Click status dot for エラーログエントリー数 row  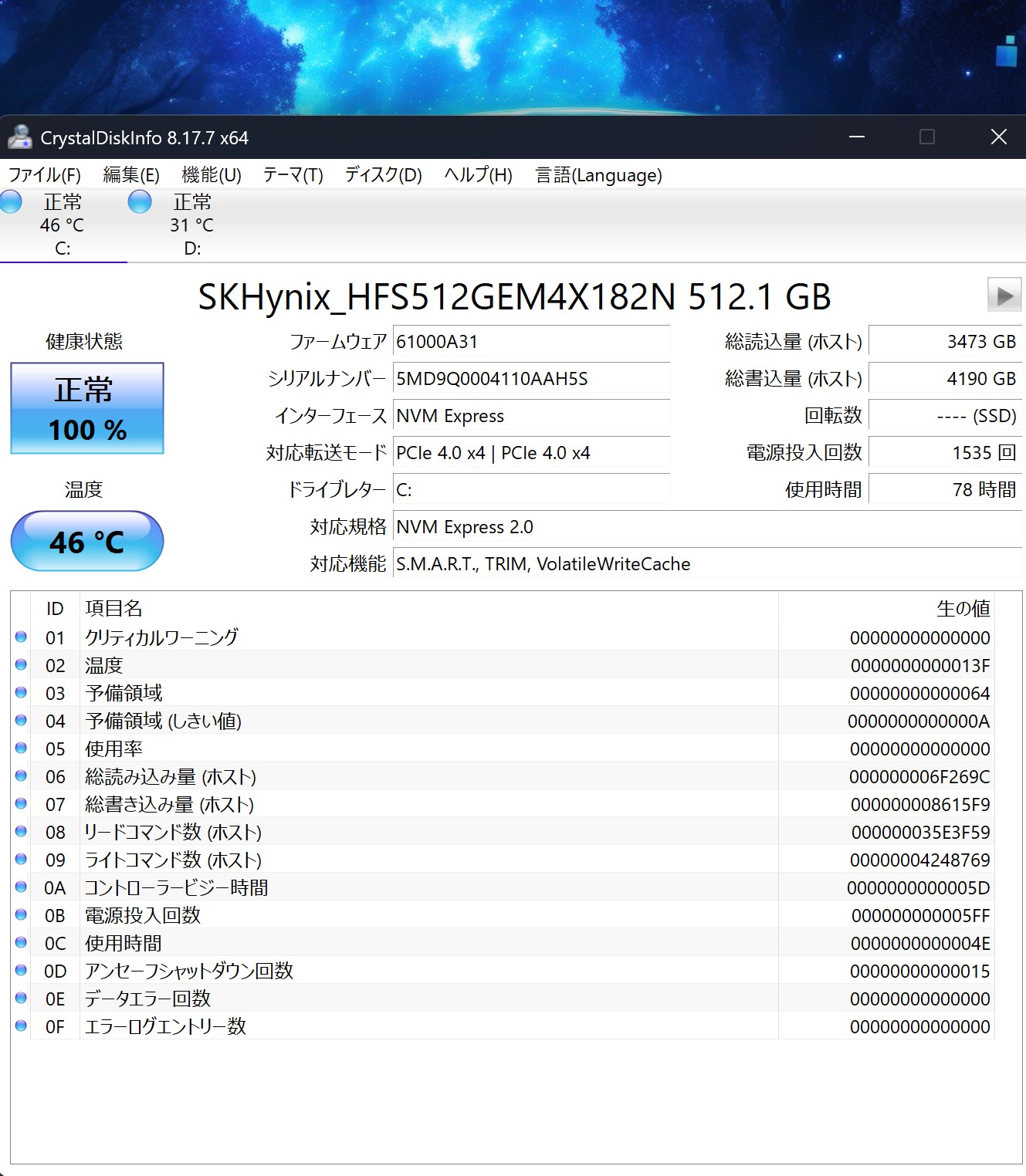tap(21, 1026)
